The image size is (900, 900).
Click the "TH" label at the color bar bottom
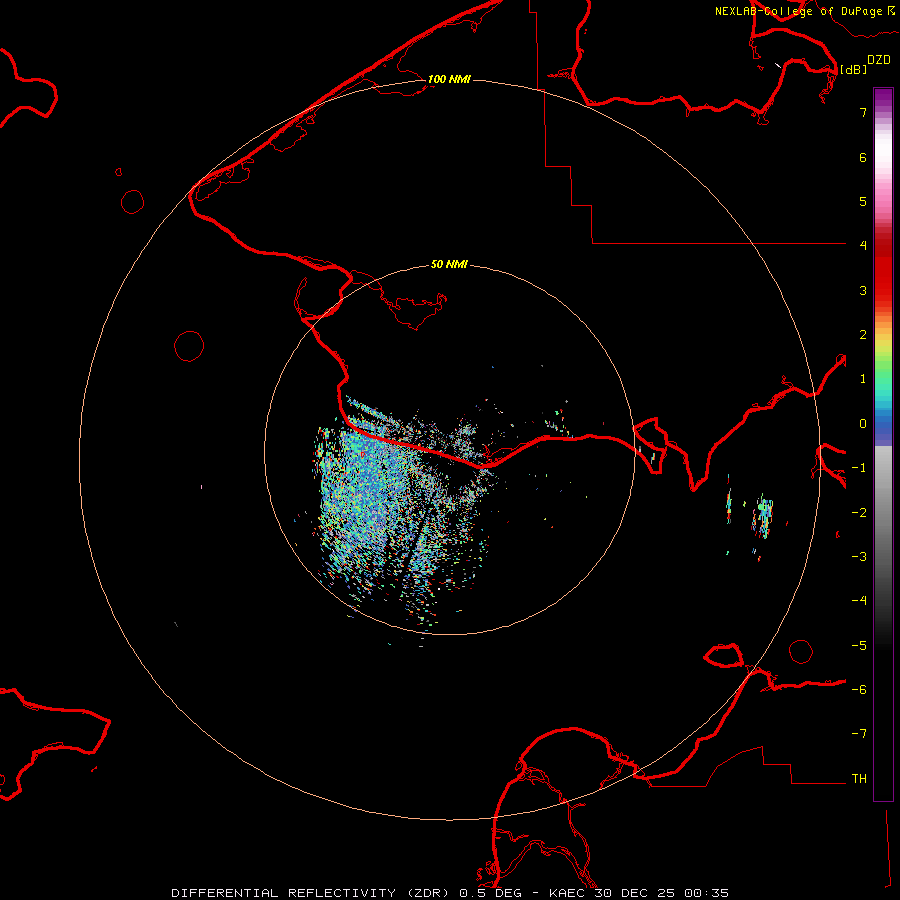pos(859,778)
